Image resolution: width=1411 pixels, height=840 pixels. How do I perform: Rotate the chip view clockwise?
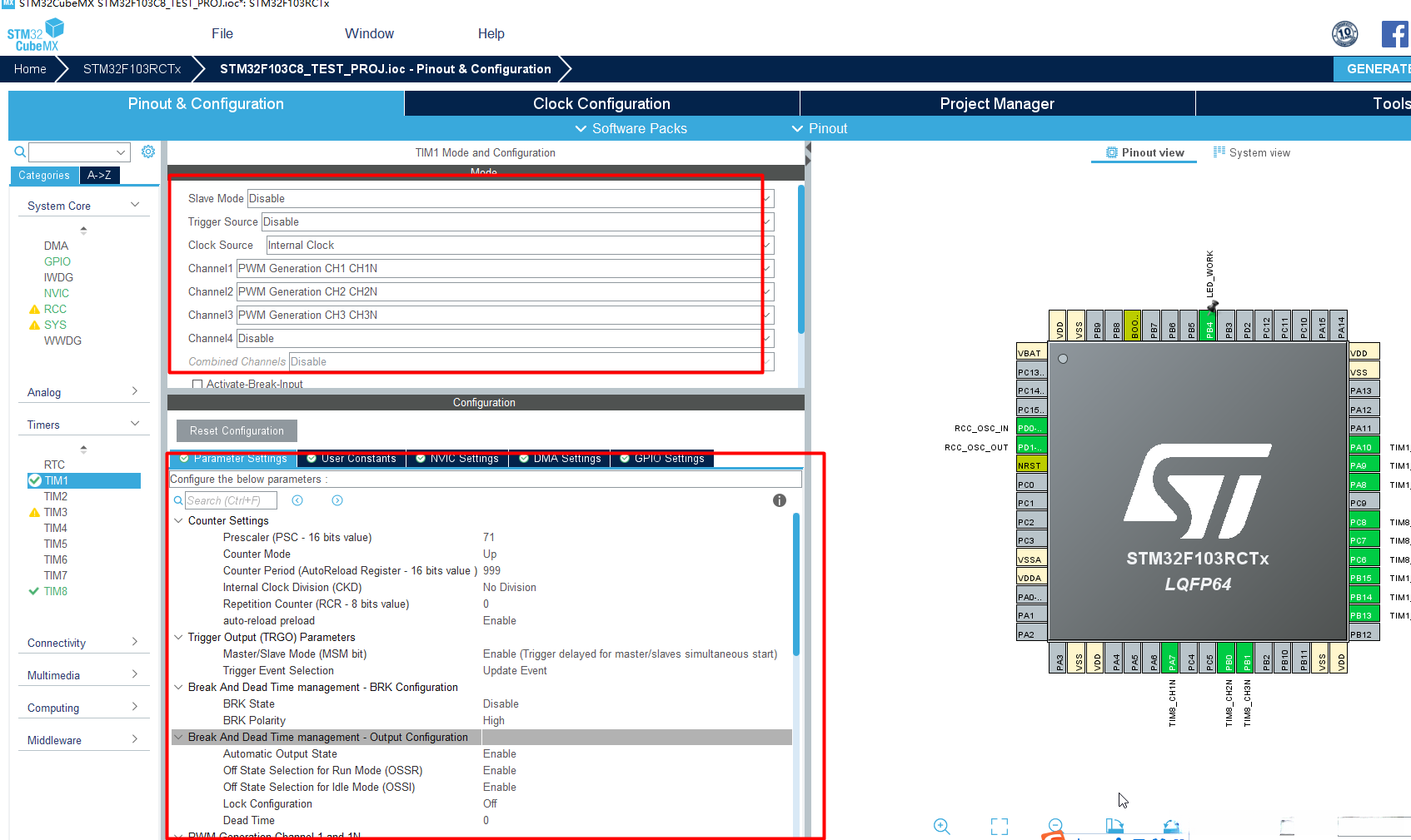[1114, 826]
